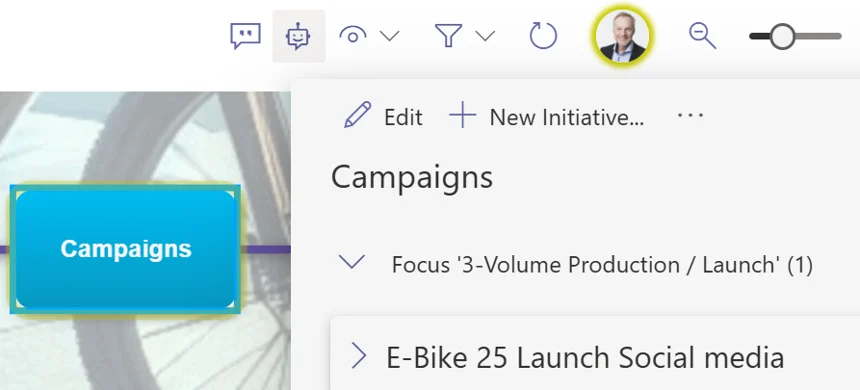This screenshot has height=390, width=860.
Task: Click the 'E-Bike 25 Launch Social media' title
Action: click(x=585, y=357)
